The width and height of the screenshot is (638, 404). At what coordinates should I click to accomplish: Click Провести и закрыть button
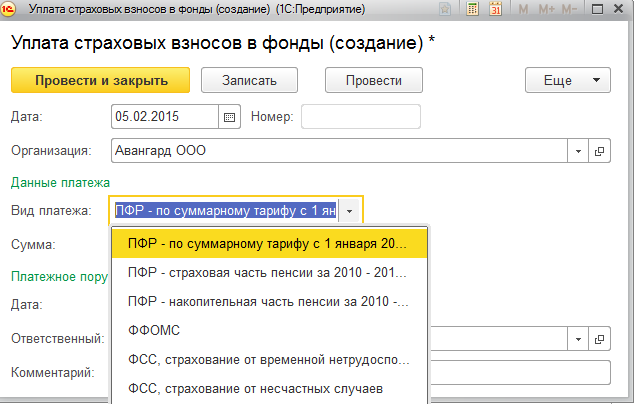[101, 80]
